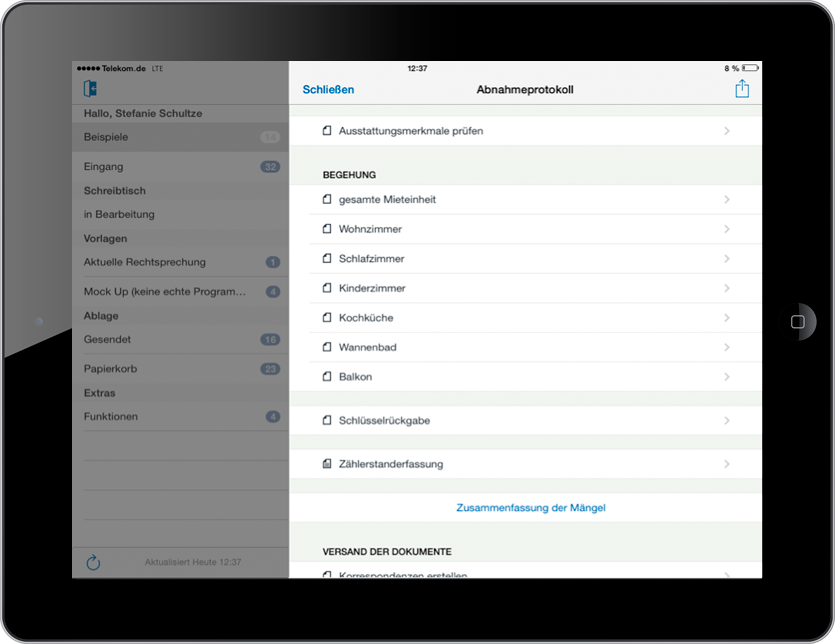Tap the Balkon row label
The width and height of the screenshot is (835, 644).
click(x=355, y=377)
